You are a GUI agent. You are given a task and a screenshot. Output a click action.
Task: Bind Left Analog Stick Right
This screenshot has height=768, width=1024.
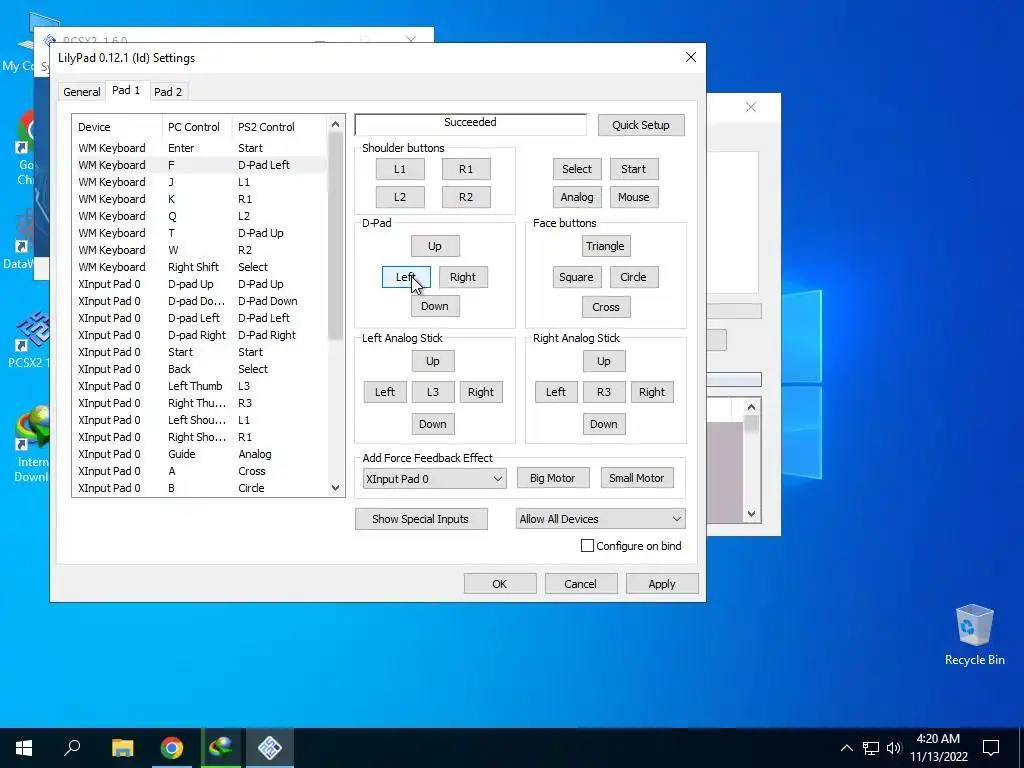point(481,392)
